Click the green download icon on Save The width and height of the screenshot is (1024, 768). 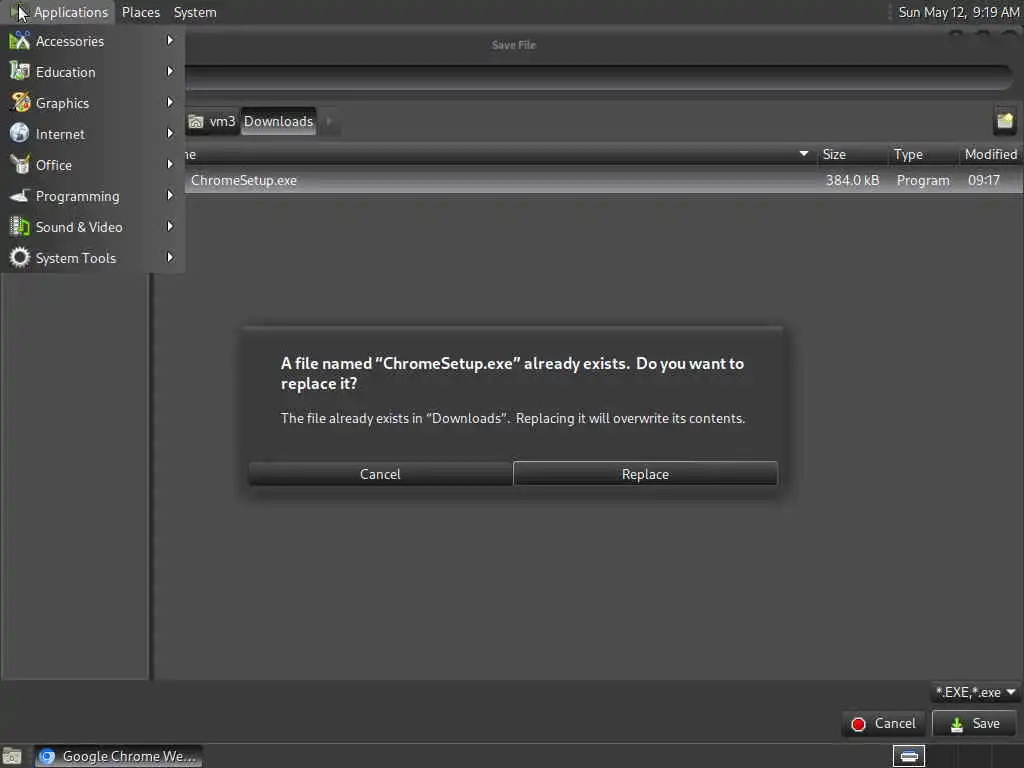pos(957,724)
